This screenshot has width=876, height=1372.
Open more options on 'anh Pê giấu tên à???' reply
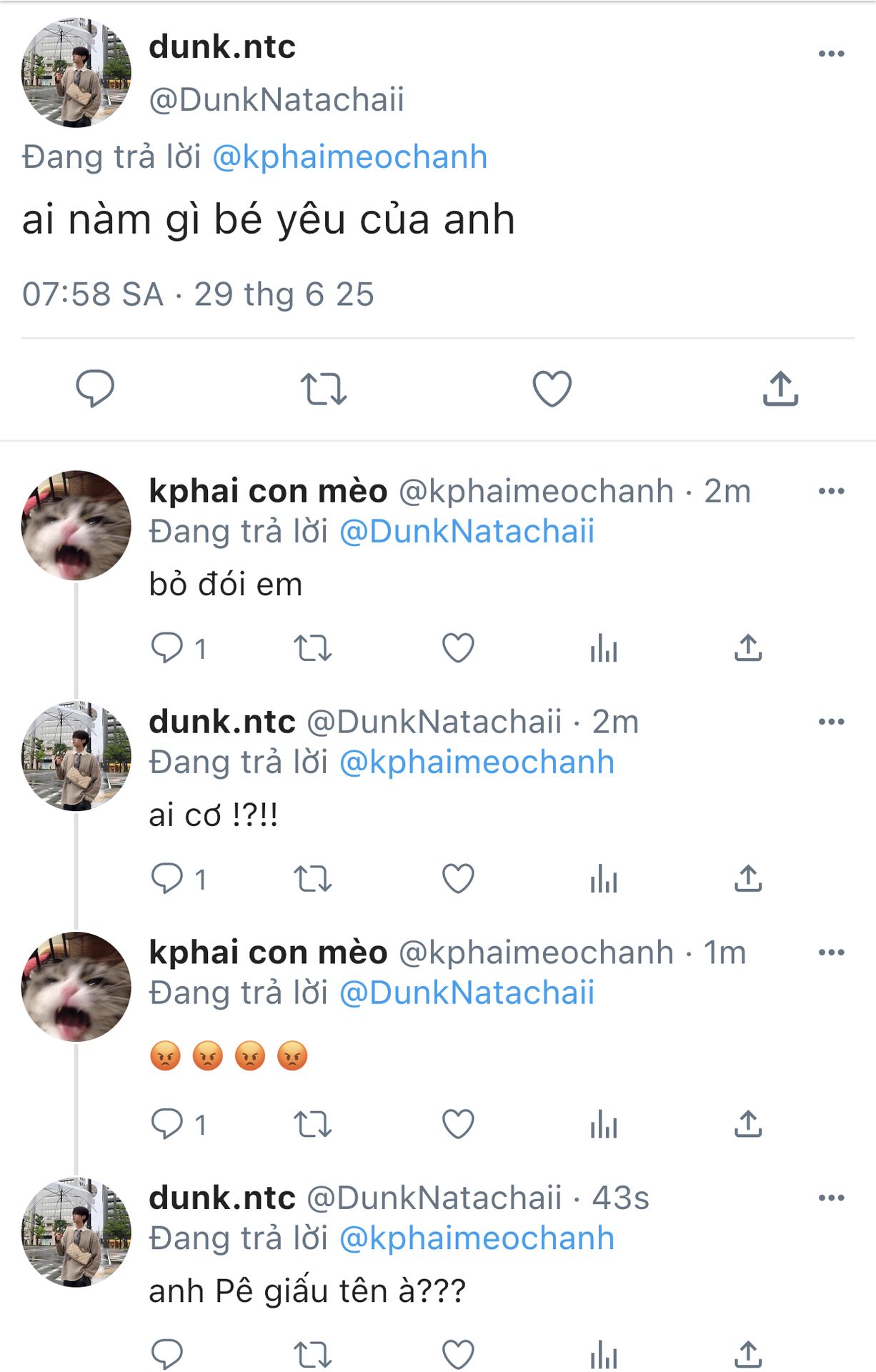click(x=831, y=1198)
